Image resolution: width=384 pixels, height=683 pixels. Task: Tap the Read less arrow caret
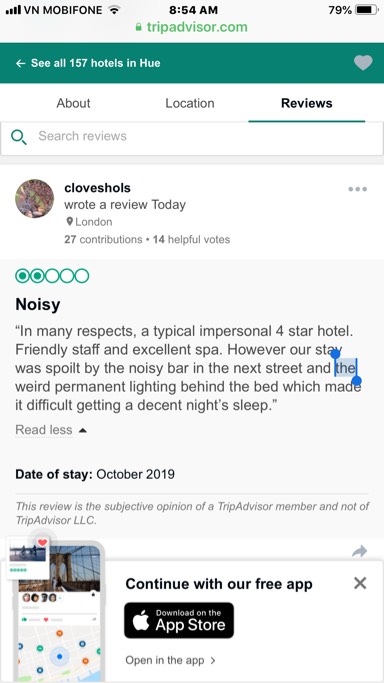click(x=83, y=430)
